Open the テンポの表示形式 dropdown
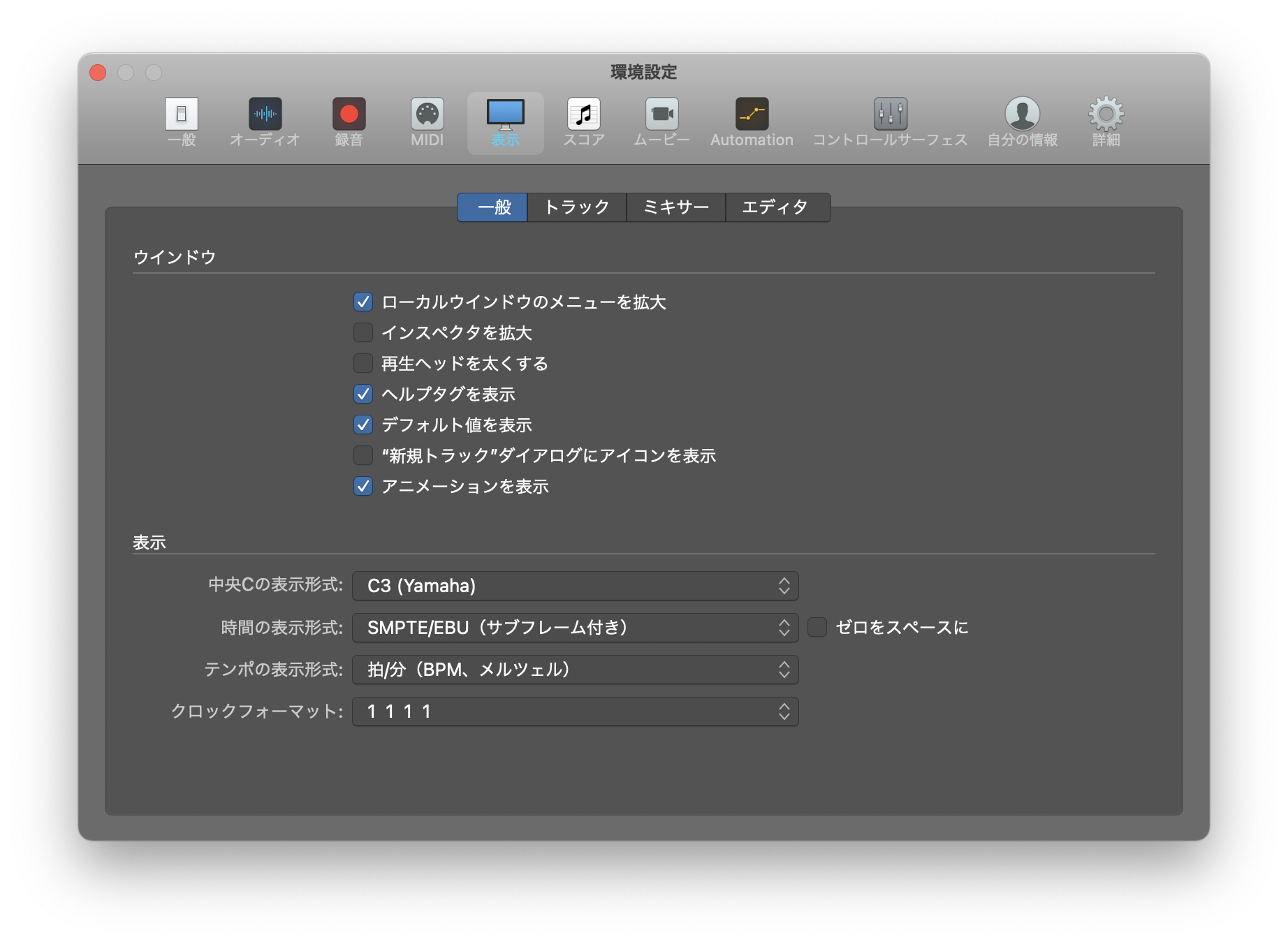Viewport: 1288px width, 944px height. 575,670
